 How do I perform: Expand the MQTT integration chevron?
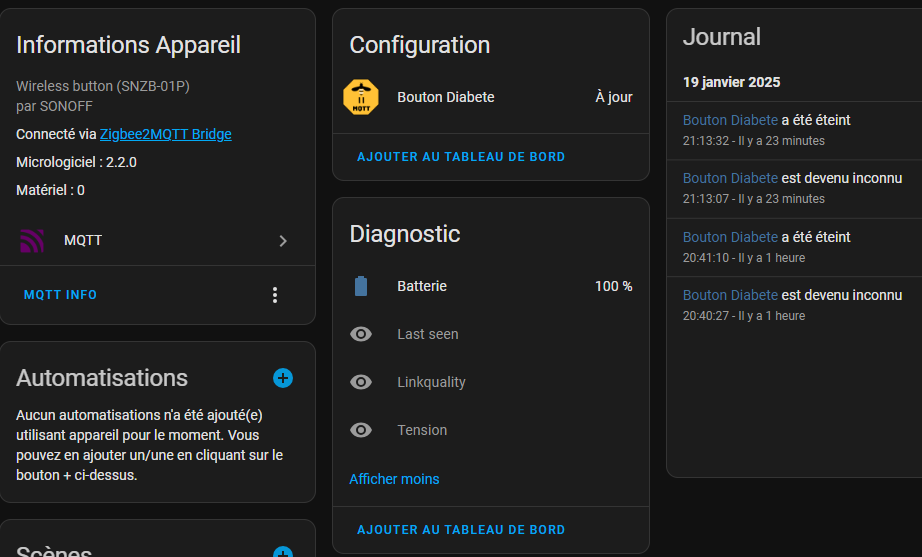(x=283, y=241)
